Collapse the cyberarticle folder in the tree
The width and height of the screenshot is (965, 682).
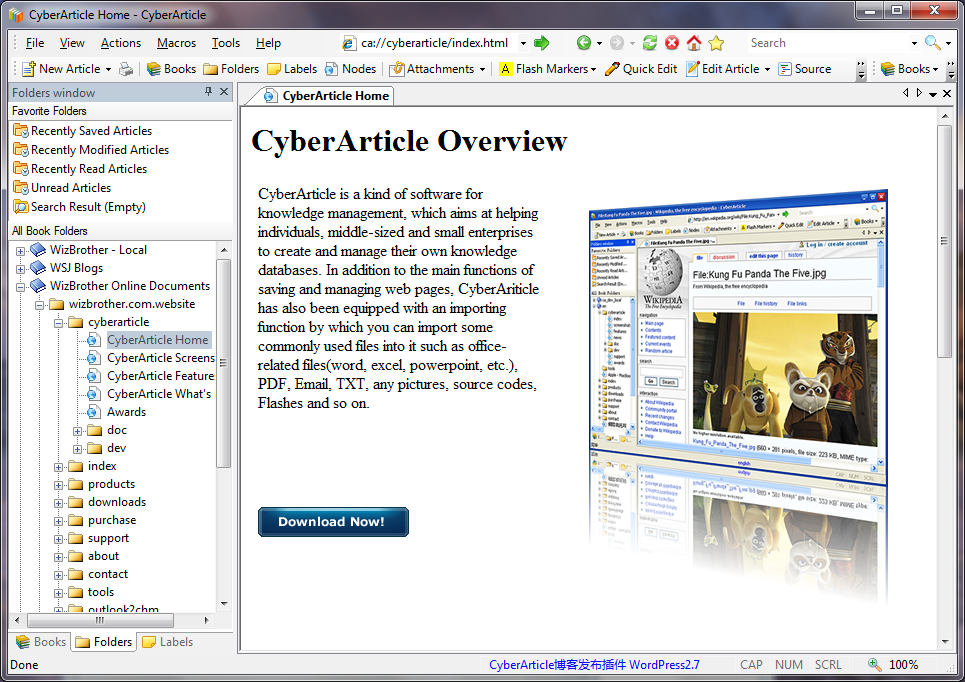pyautogui.click(x=59, y=322)
